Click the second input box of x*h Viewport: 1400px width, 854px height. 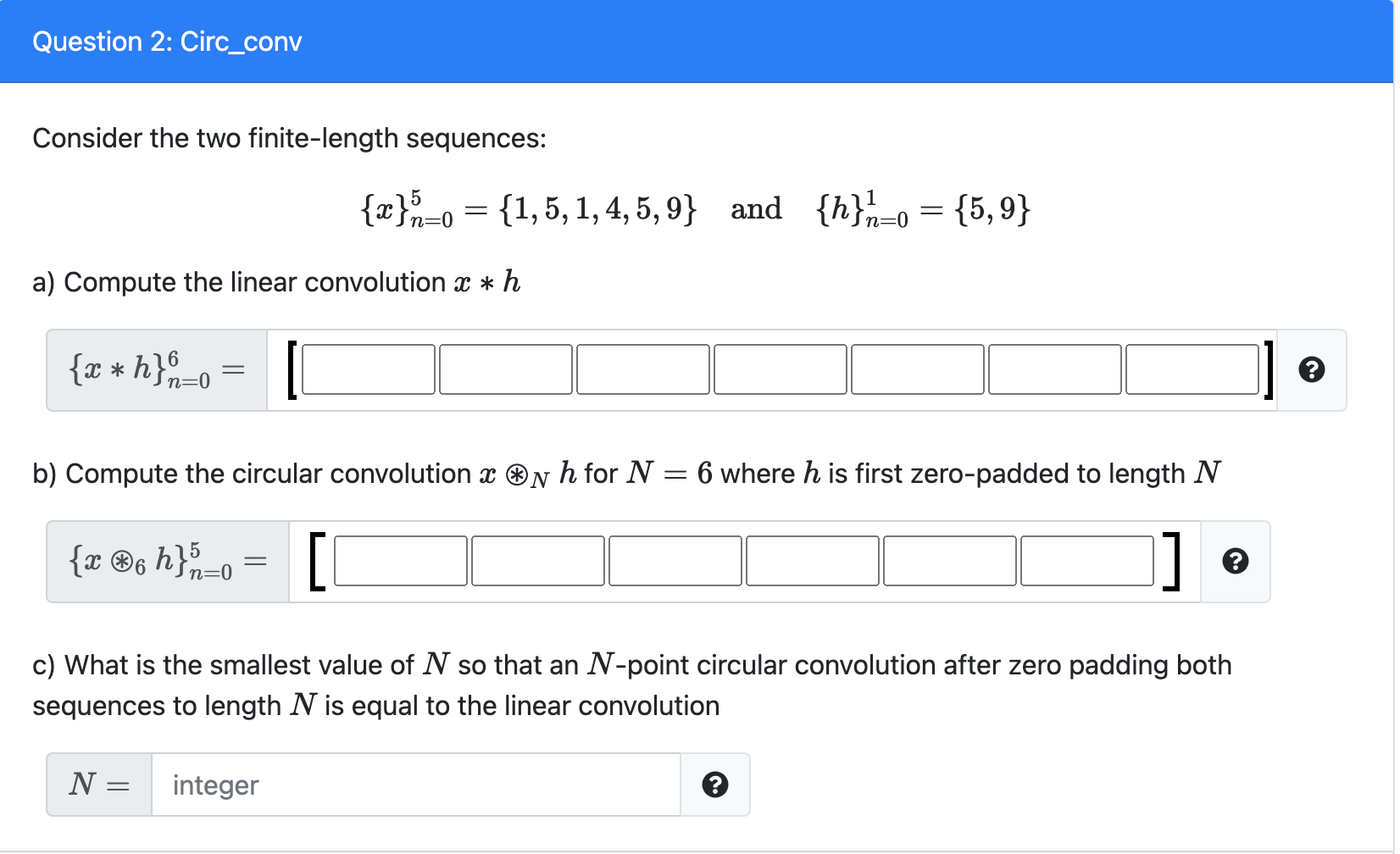coord(505,369)
